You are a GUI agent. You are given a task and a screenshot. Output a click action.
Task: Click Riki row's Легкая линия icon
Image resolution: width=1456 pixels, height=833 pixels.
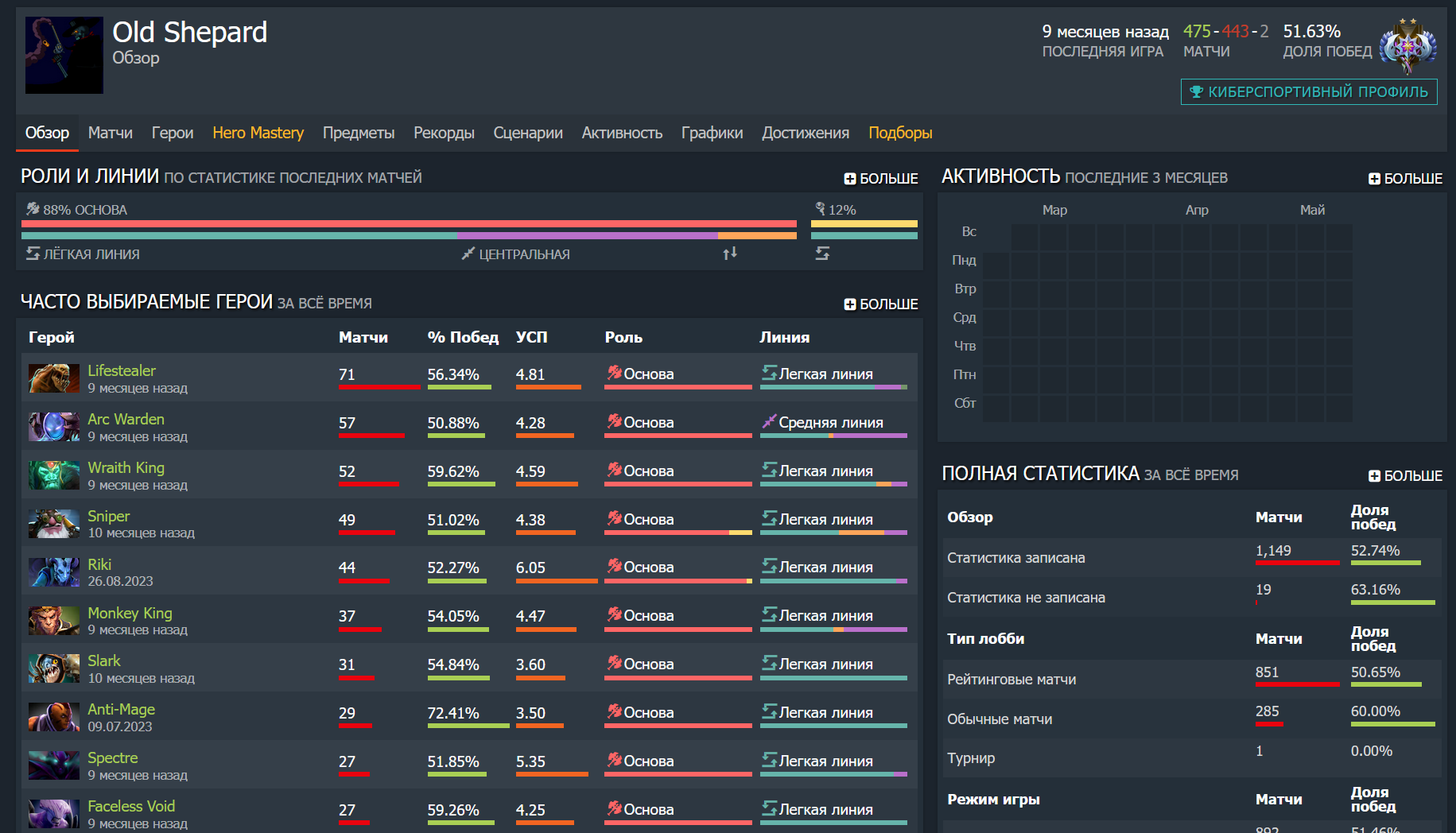pos(769,566)
